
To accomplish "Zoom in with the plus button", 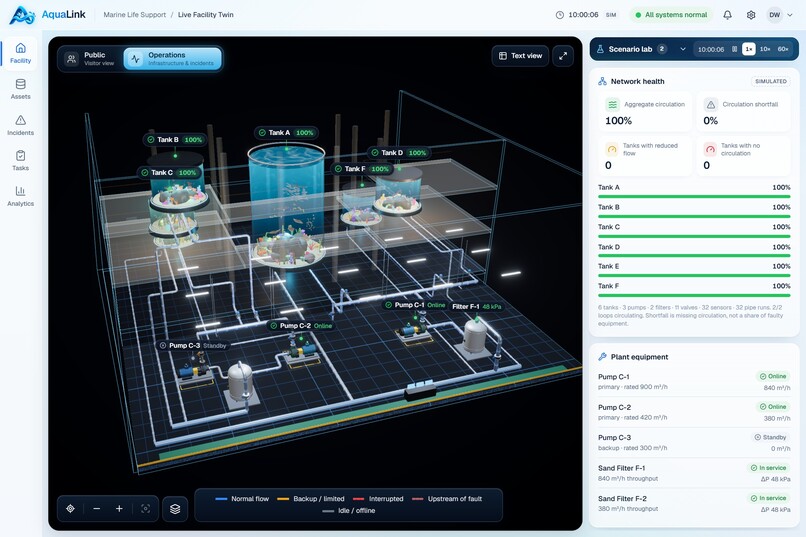I will tap(119, 509).
